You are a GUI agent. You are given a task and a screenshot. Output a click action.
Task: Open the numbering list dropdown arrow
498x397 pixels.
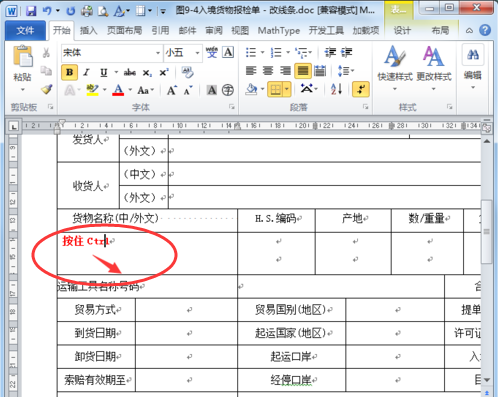288,52
